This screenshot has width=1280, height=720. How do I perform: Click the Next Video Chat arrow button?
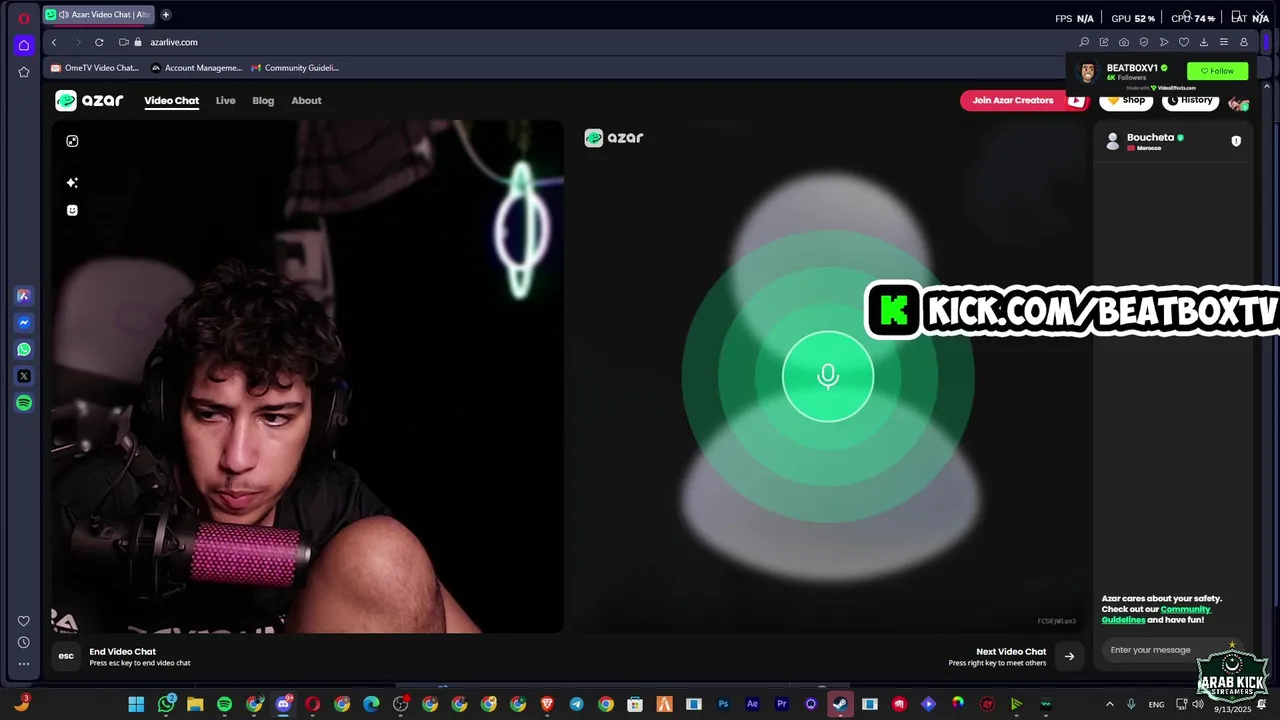coord(1069,657)
